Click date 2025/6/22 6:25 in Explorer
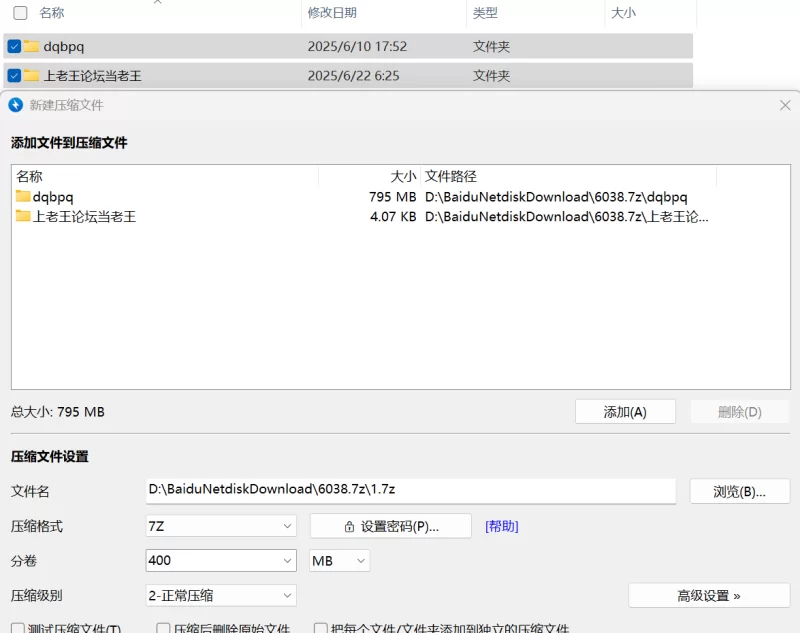Viewport: 800px width, 633px height. 354,75
